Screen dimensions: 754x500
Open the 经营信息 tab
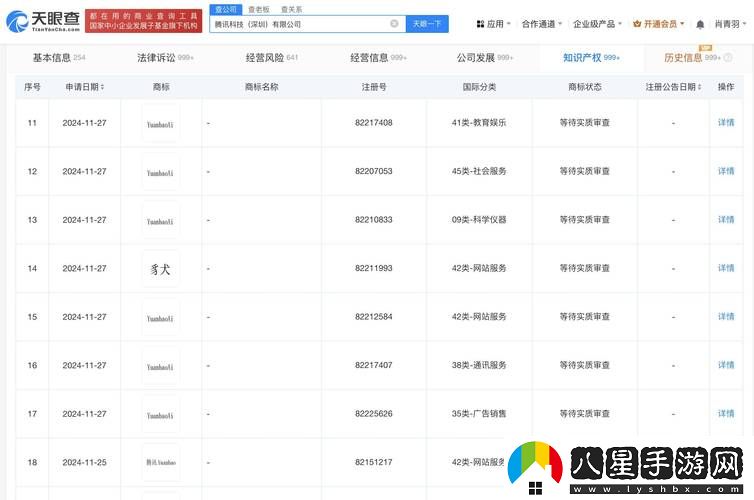click(x=378, y=58)
